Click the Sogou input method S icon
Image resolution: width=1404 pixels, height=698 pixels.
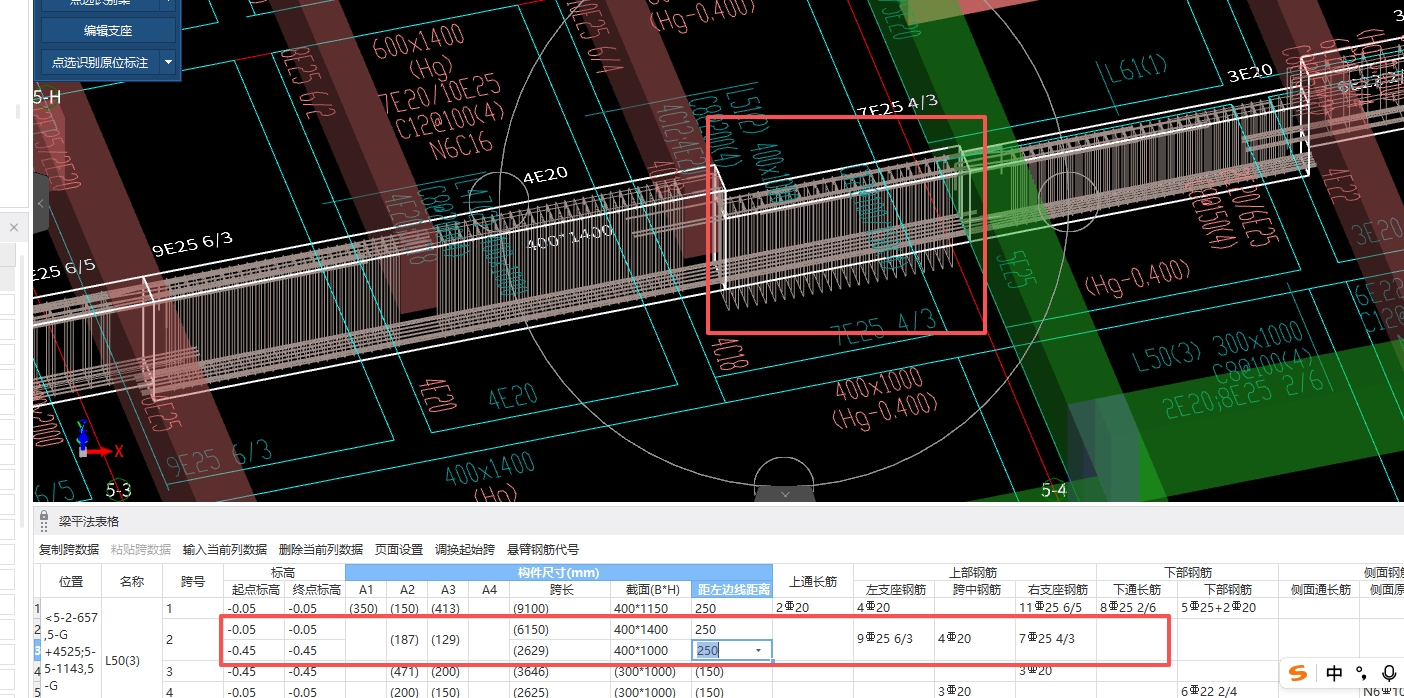(x=1298, y=673)
